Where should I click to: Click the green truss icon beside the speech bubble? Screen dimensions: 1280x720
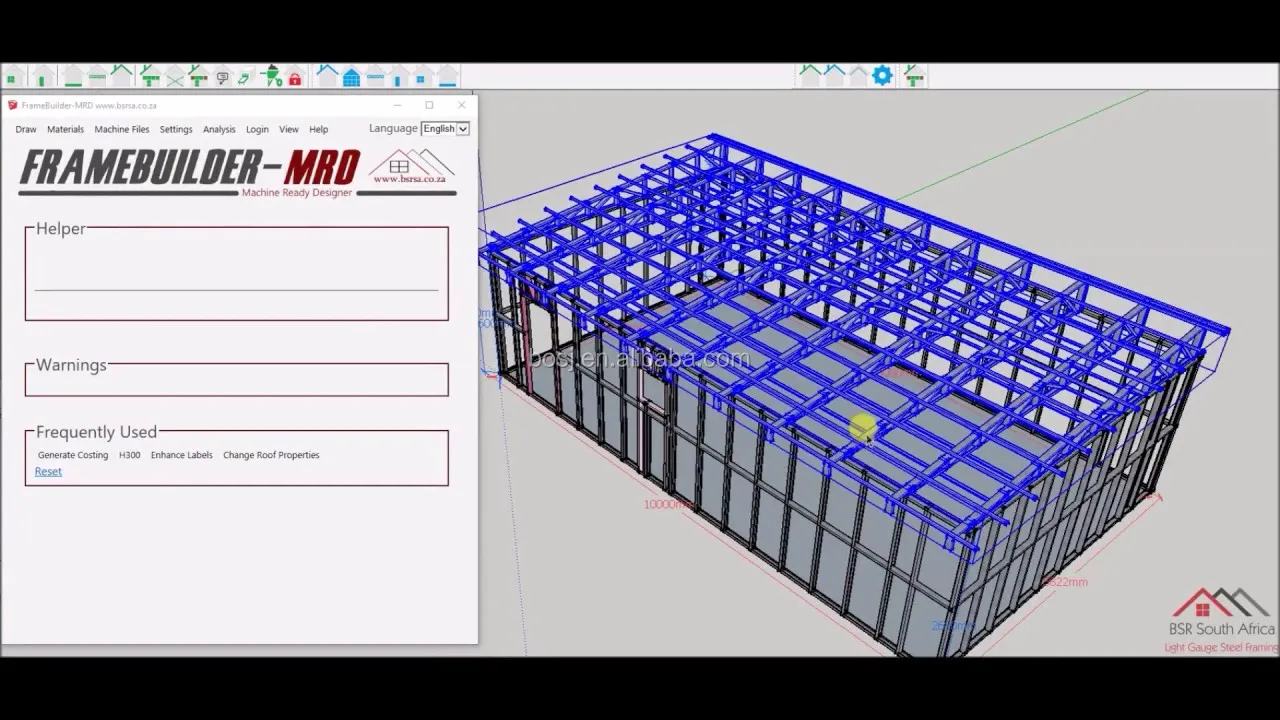(x=198, y=76)
